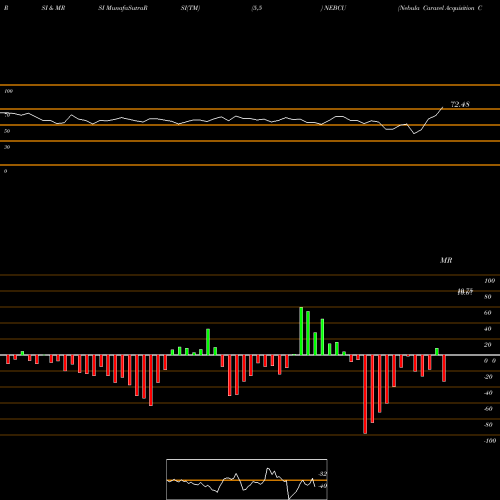The image size is (500, 500).
Task: Click the tallest green histogram bar
Action: coord(301,331)
